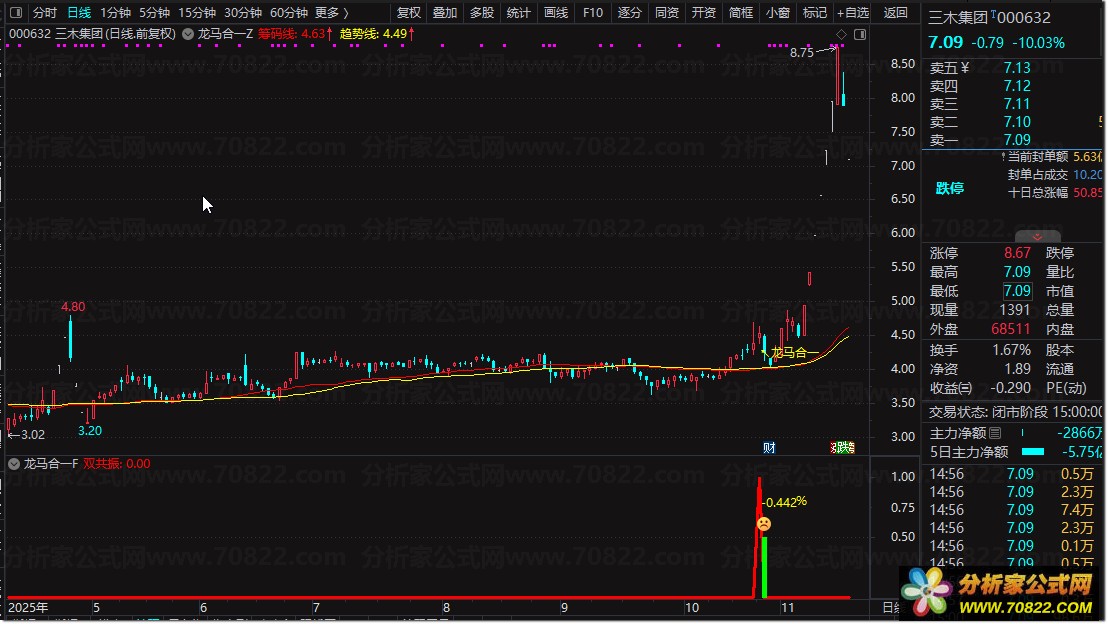Open the 统计 statistics tool
1109x624 pixels.
point(518,13)
